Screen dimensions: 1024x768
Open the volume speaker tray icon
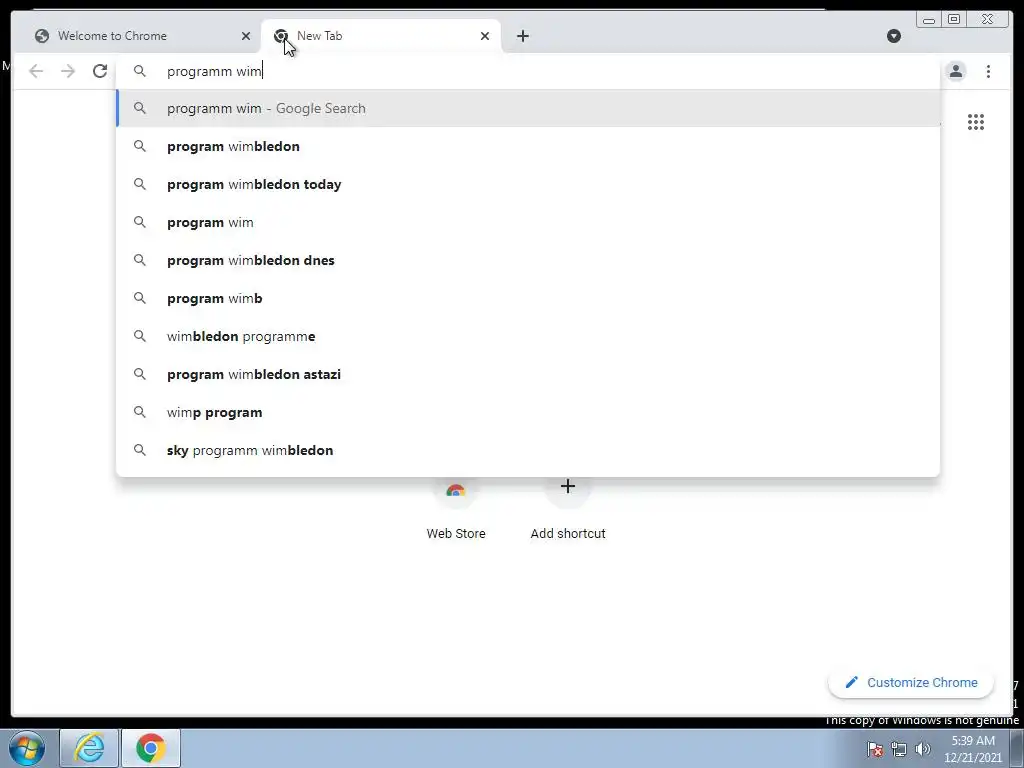point(923,749)
